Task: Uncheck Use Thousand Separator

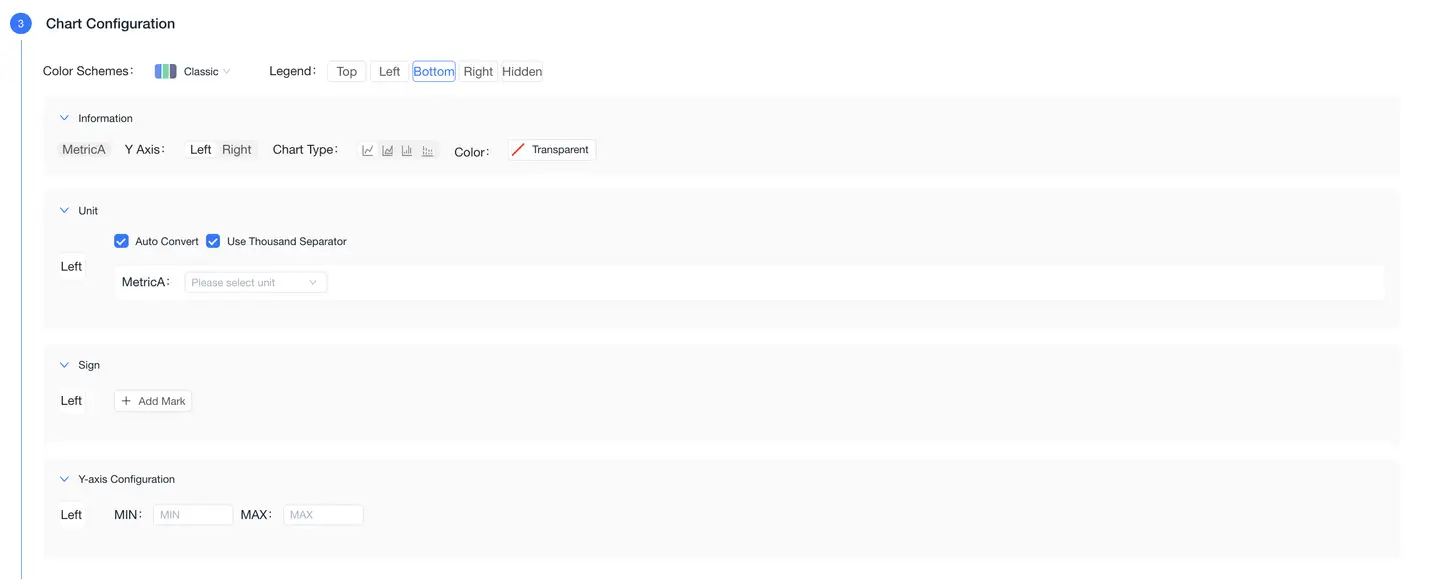Action: pyautogui.click(x=213, y=241)
